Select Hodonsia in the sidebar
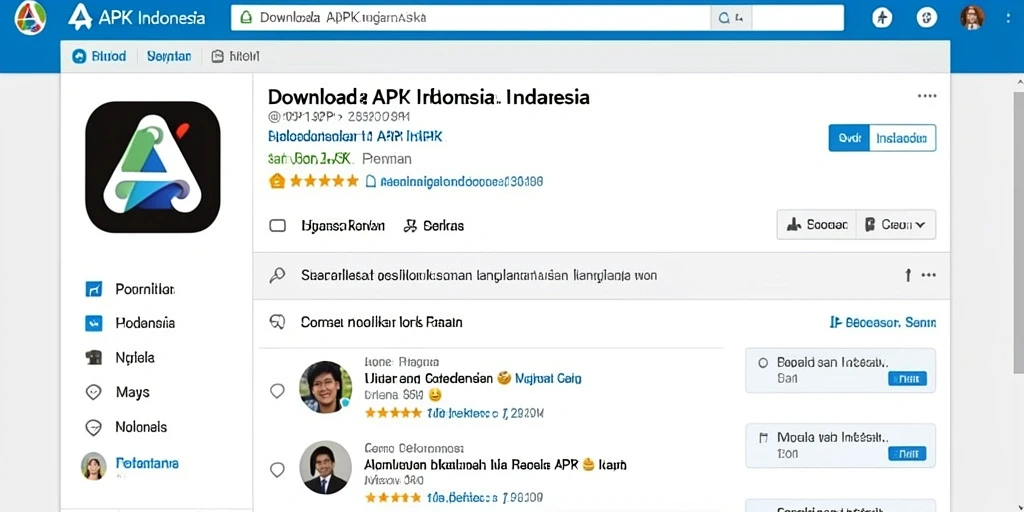1024x512 pixels. 145,323
